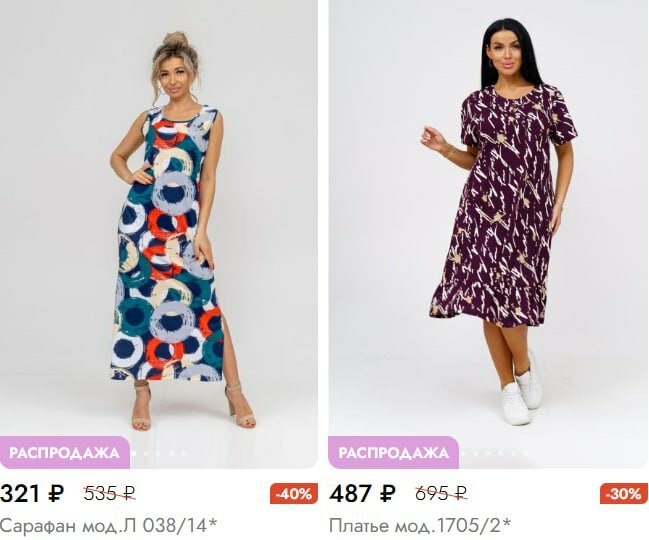
Task: Show the second purple dress photo via carousel dot
Action: (x=475, y=454)
